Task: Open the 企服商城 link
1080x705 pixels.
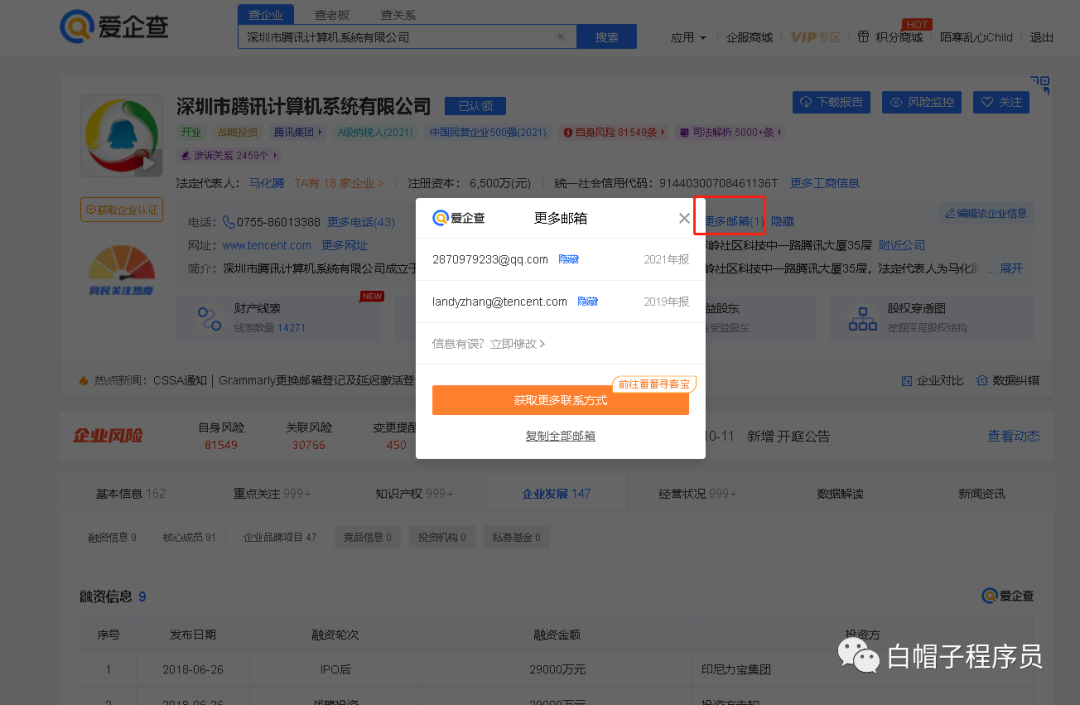Action: (x=749, y=37)
